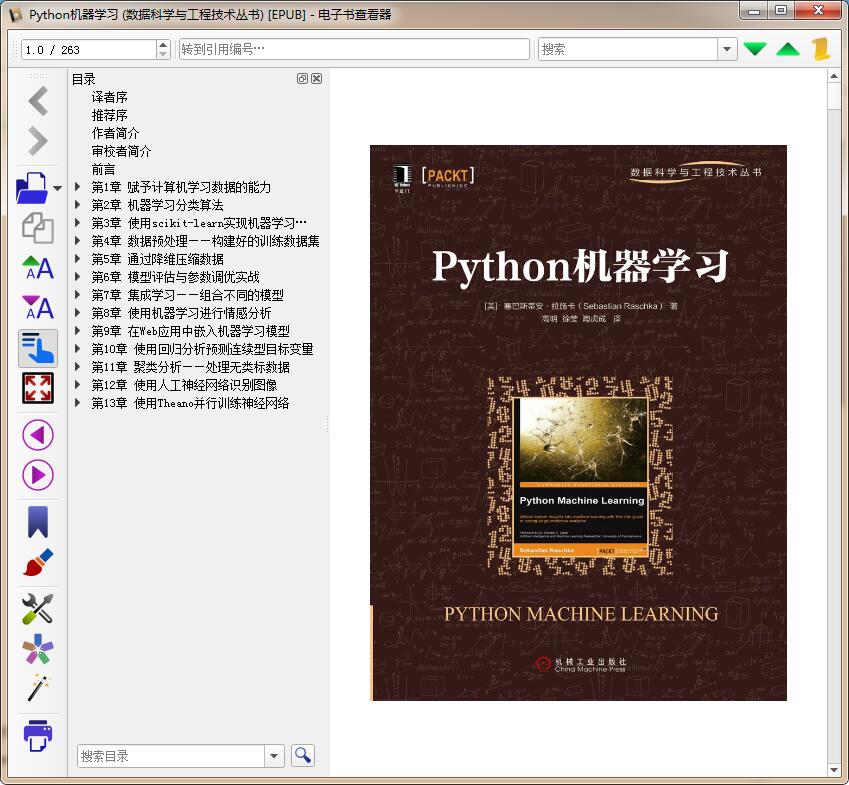Click into the 搜索 search field
The height and width of the screenshot is (785, 849).
coord(628,49)
